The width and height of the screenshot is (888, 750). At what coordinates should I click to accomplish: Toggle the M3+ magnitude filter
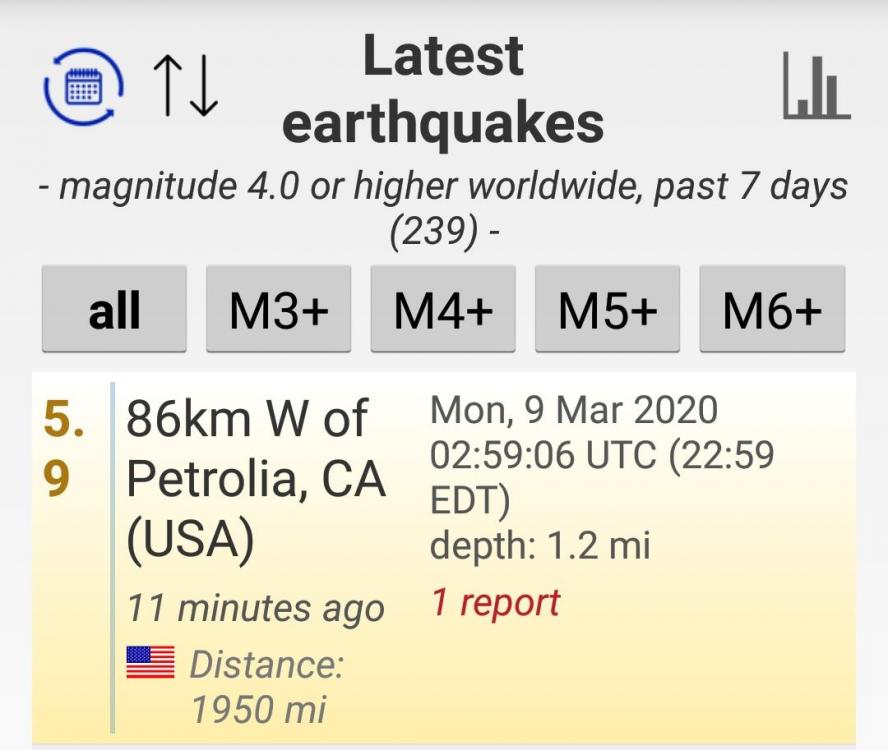[x=278, y=309]
